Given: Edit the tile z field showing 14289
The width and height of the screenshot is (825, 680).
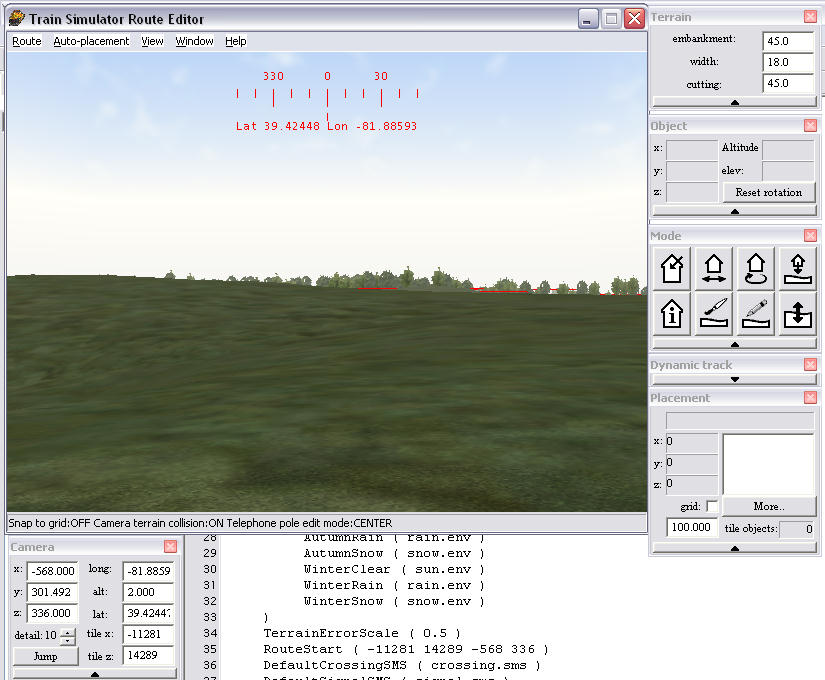Looking at the screenshot, I should (148, 655).
